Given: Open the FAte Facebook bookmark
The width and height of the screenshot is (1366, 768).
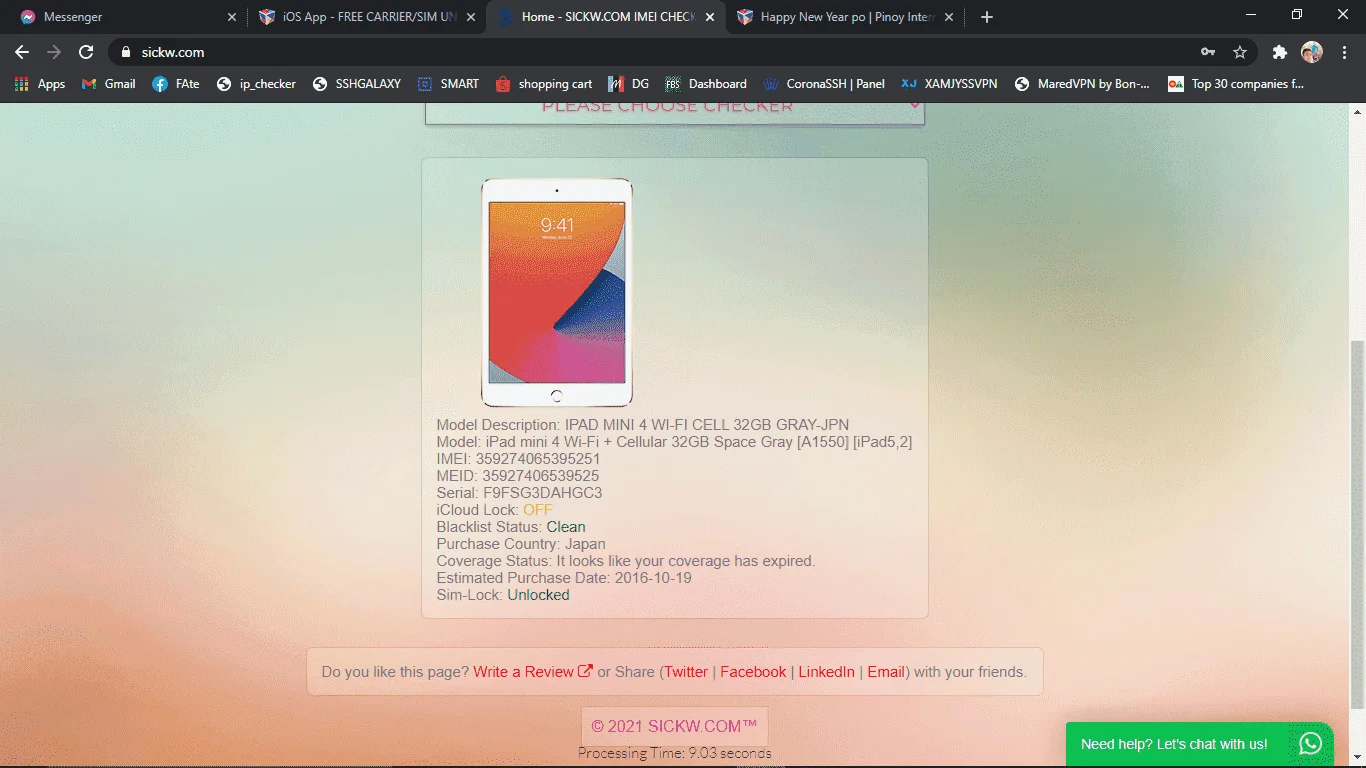Looking at the screenshot, I should click(176, 84).
